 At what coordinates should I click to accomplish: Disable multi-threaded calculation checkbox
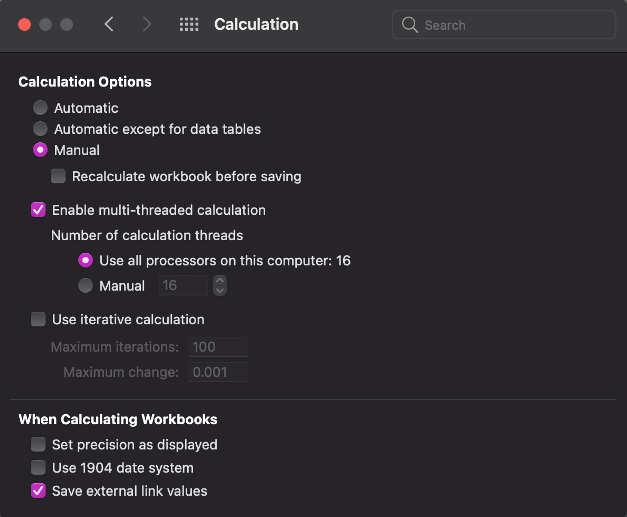[x=38, y=210]
